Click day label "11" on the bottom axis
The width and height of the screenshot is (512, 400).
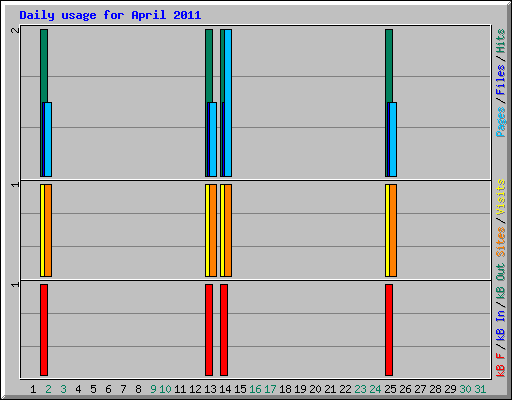coord(180,389)
